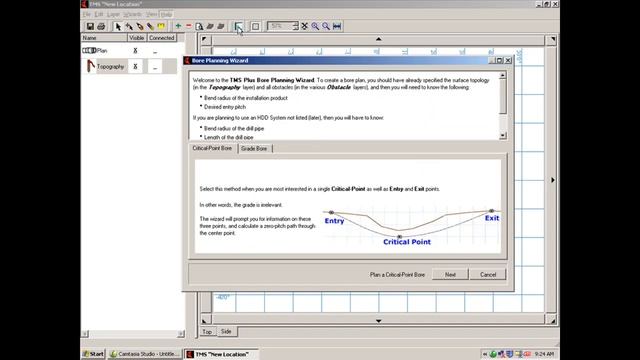Click the Name column header
This screenshot has width=640, height=360.
[x=104, y=38]
